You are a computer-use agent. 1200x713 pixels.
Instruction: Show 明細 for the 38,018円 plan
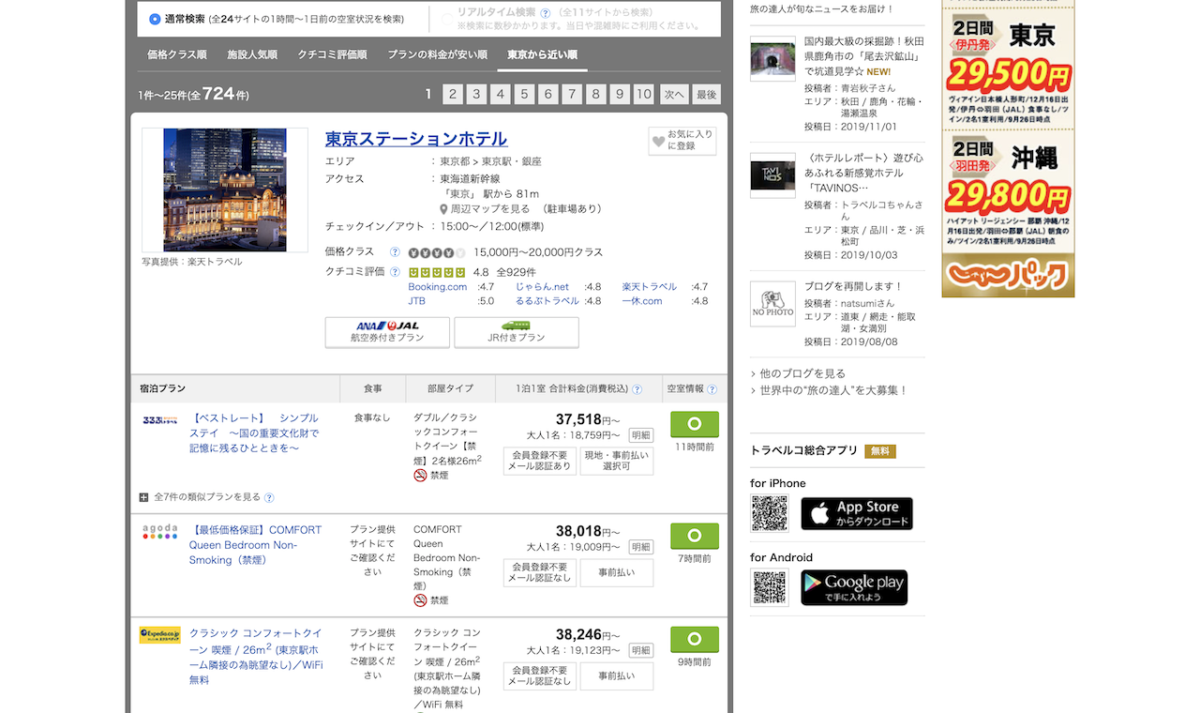click(x=641, y=547)
